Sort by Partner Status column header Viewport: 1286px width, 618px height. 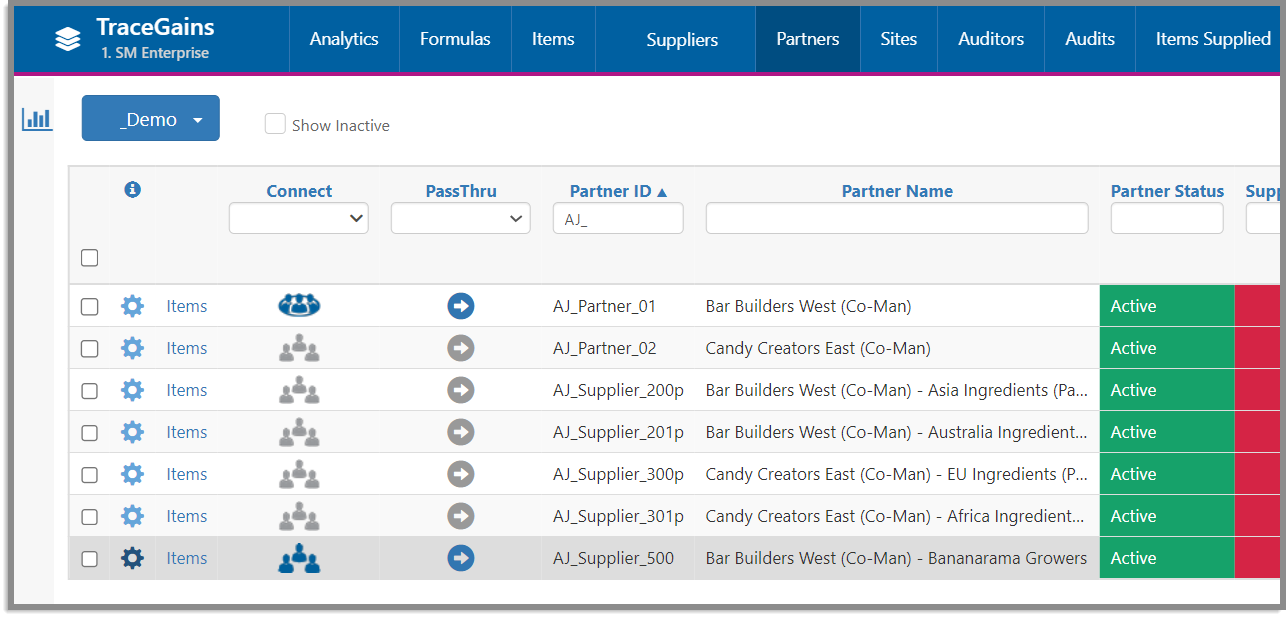coord(1167,191)
